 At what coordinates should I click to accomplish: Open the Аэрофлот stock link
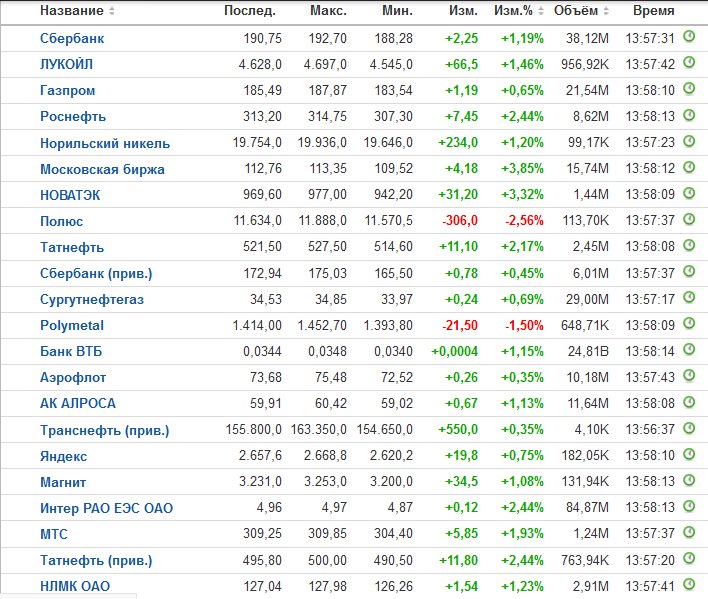(x=73, y=378)
